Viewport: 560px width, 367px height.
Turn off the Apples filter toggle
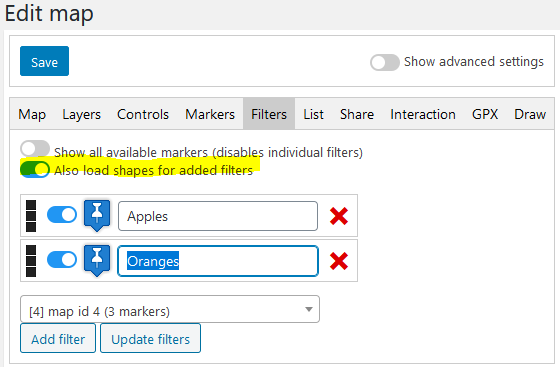tap(62, 215)
